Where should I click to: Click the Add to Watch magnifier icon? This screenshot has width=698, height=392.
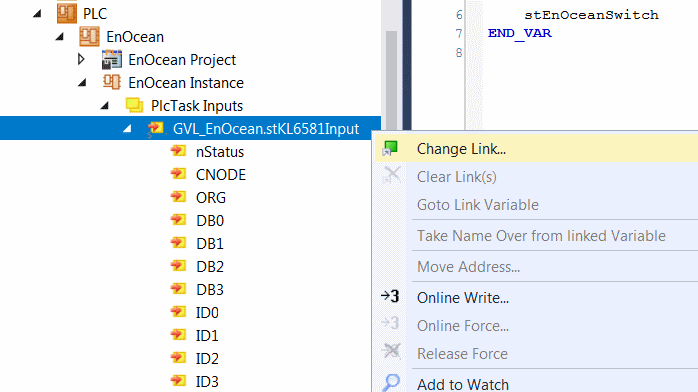391,383
